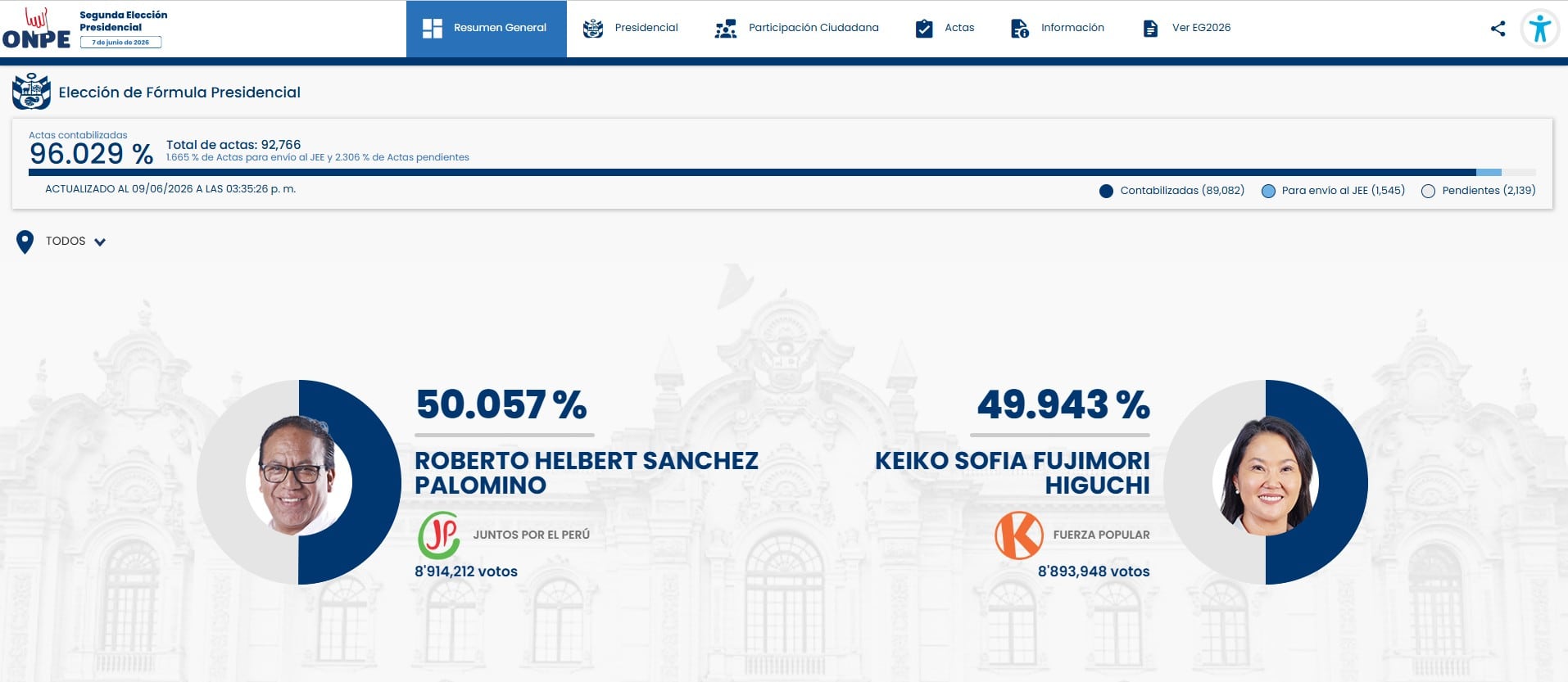Click the Información document icon
The width and height of the screenshot is (1568, 682).
point(1020,29)
